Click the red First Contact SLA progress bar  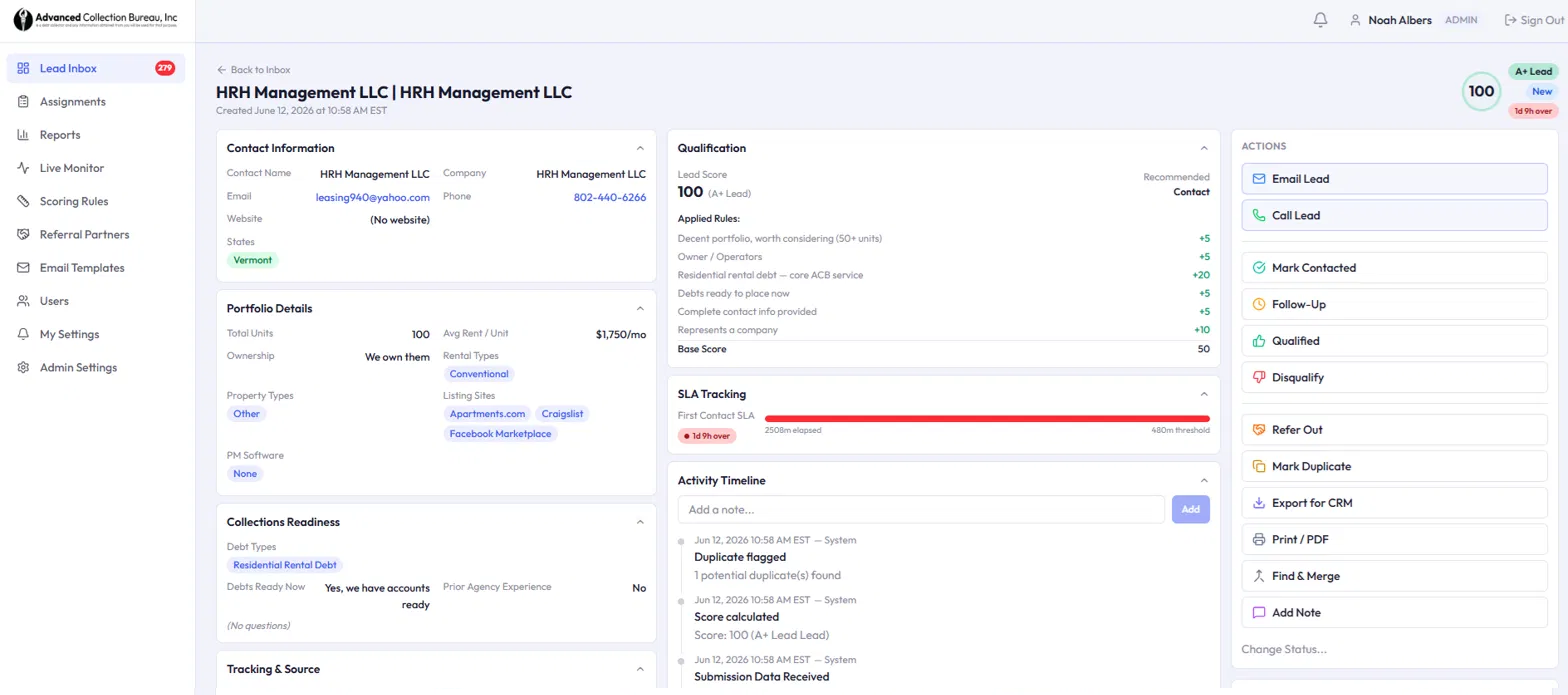987,418
